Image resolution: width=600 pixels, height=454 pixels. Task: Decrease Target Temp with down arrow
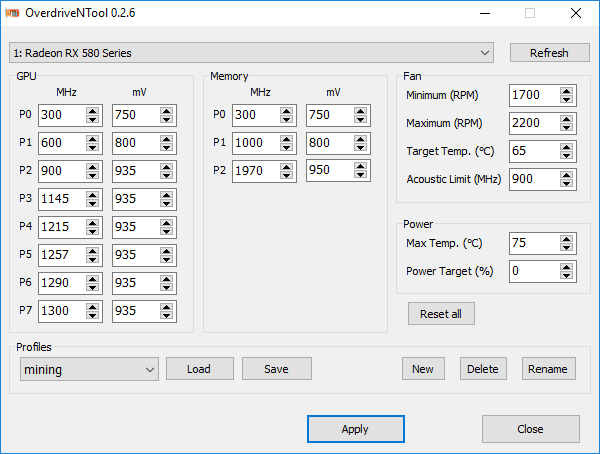click(566, 155)
